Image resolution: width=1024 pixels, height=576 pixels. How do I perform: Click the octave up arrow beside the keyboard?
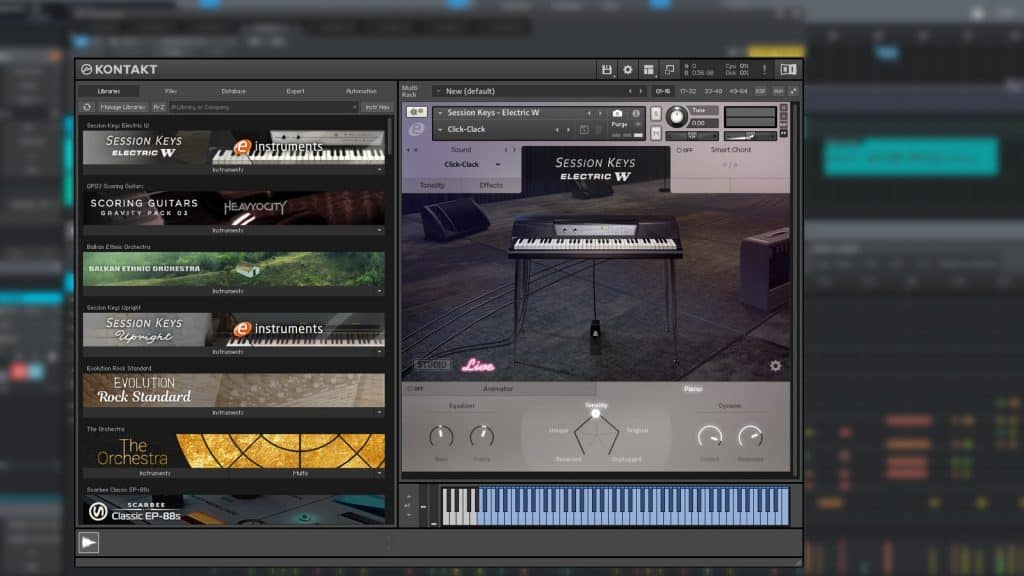pyautogui.click(x=409, y=496)
